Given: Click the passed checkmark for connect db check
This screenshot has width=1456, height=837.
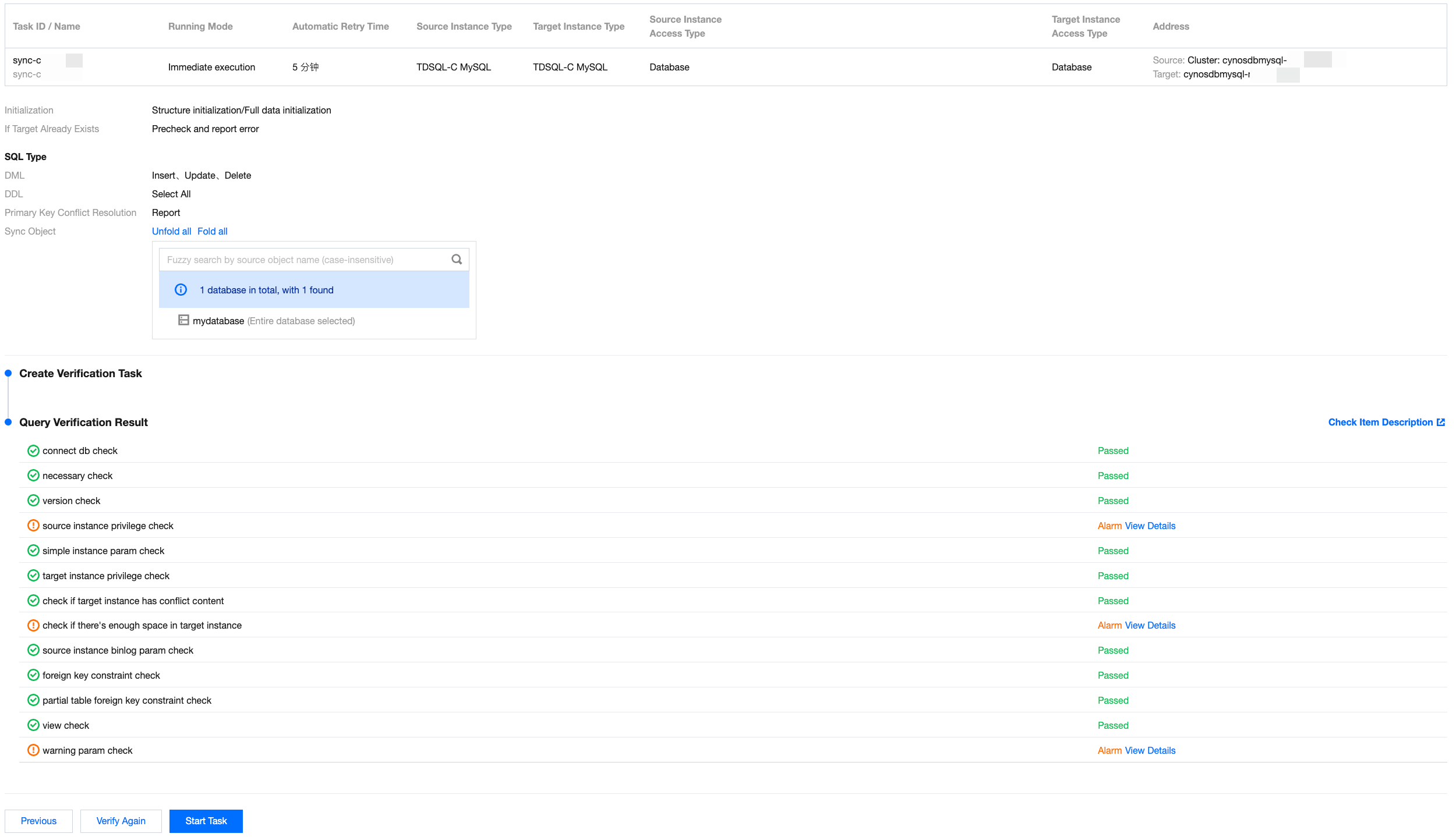Looking at the screenshot, I should click(x=33, y=451).
